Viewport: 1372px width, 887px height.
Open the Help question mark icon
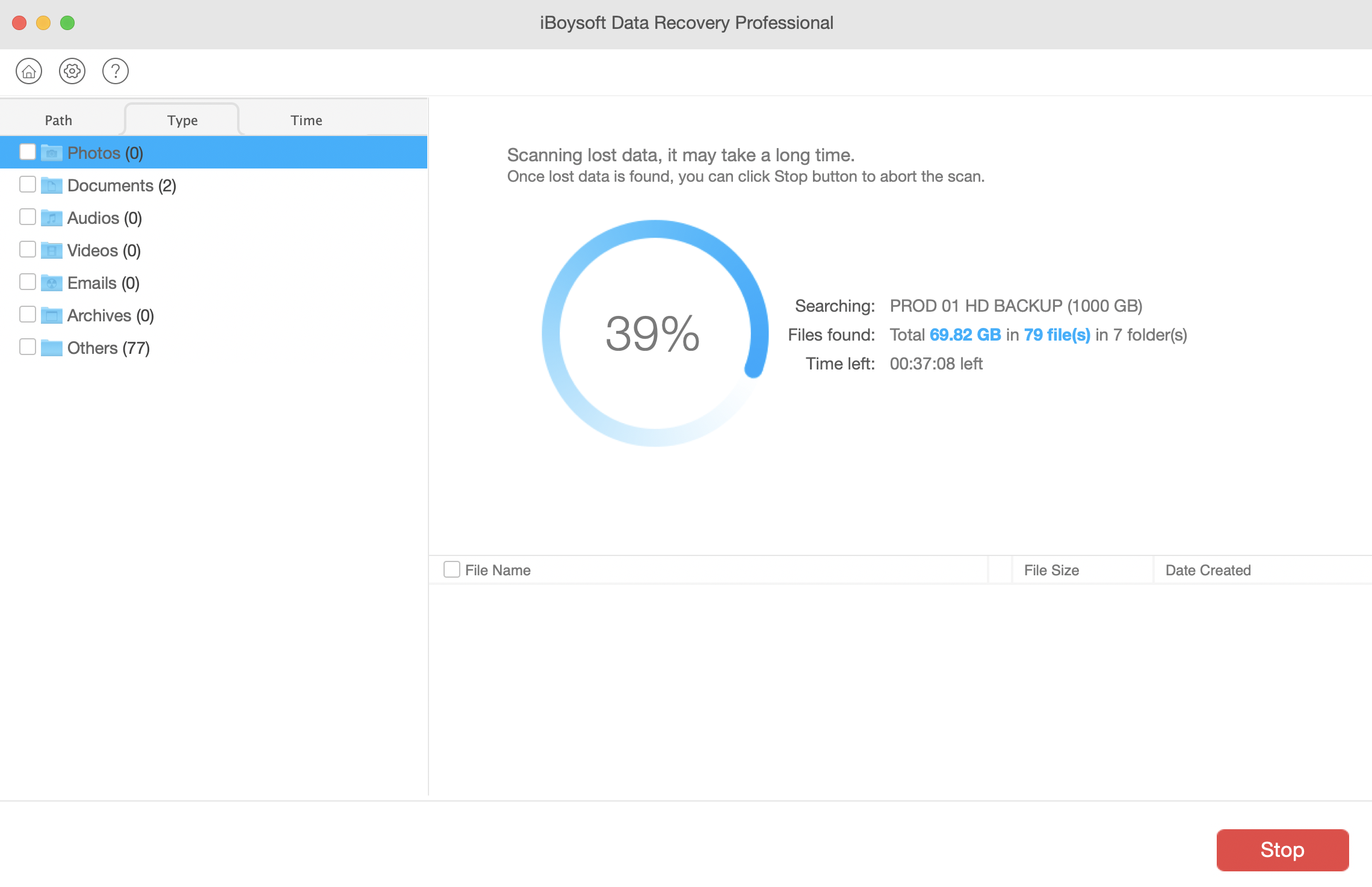pos(116,71)
